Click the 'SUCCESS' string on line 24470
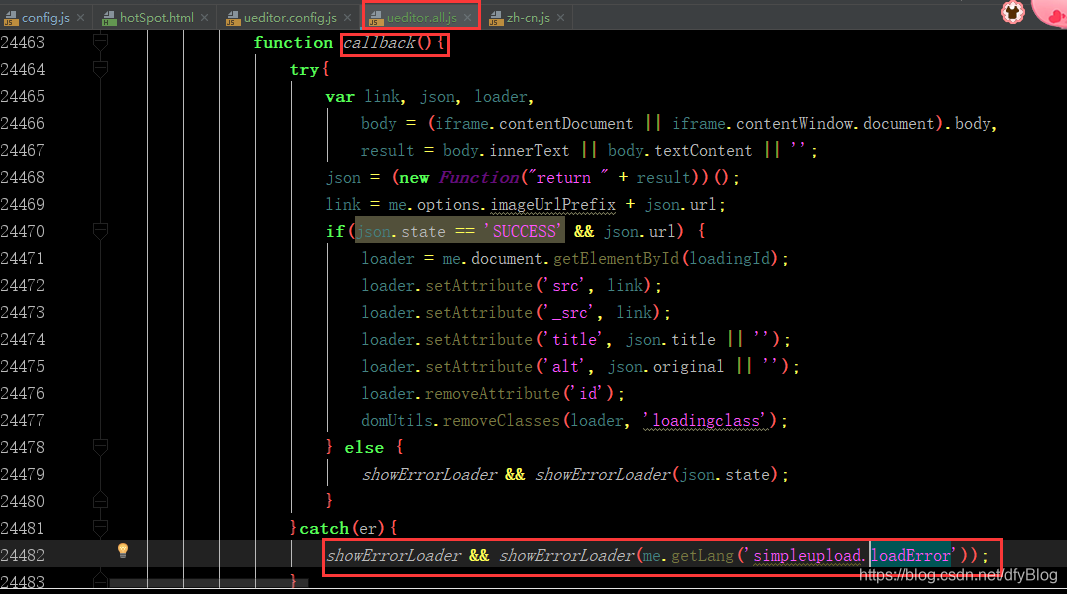1067x594 pixels. pos(525,231)
